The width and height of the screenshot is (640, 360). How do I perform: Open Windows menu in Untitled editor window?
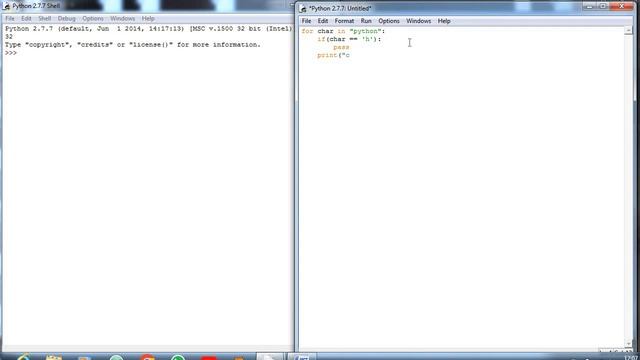click(418, 21)
